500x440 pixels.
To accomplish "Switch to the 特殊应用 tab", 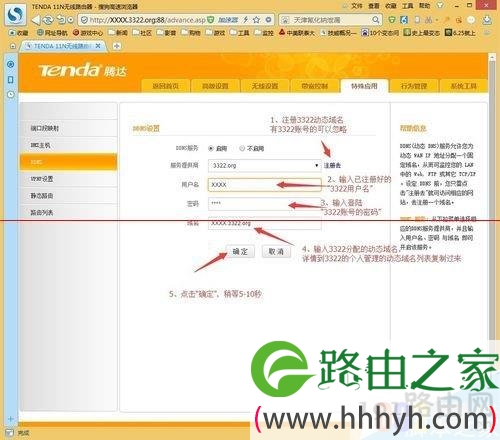I will pyautogui.click(x=364, y=86).
